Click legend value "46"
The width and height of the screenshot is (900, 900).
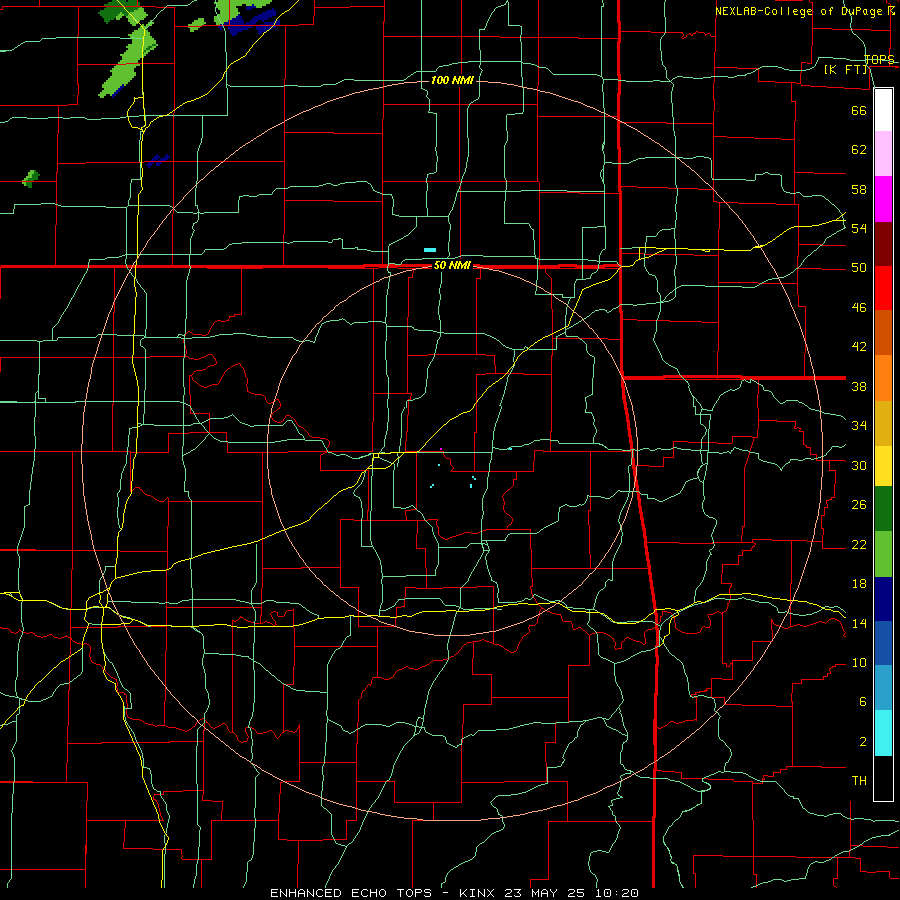click(x=859, y=308)
